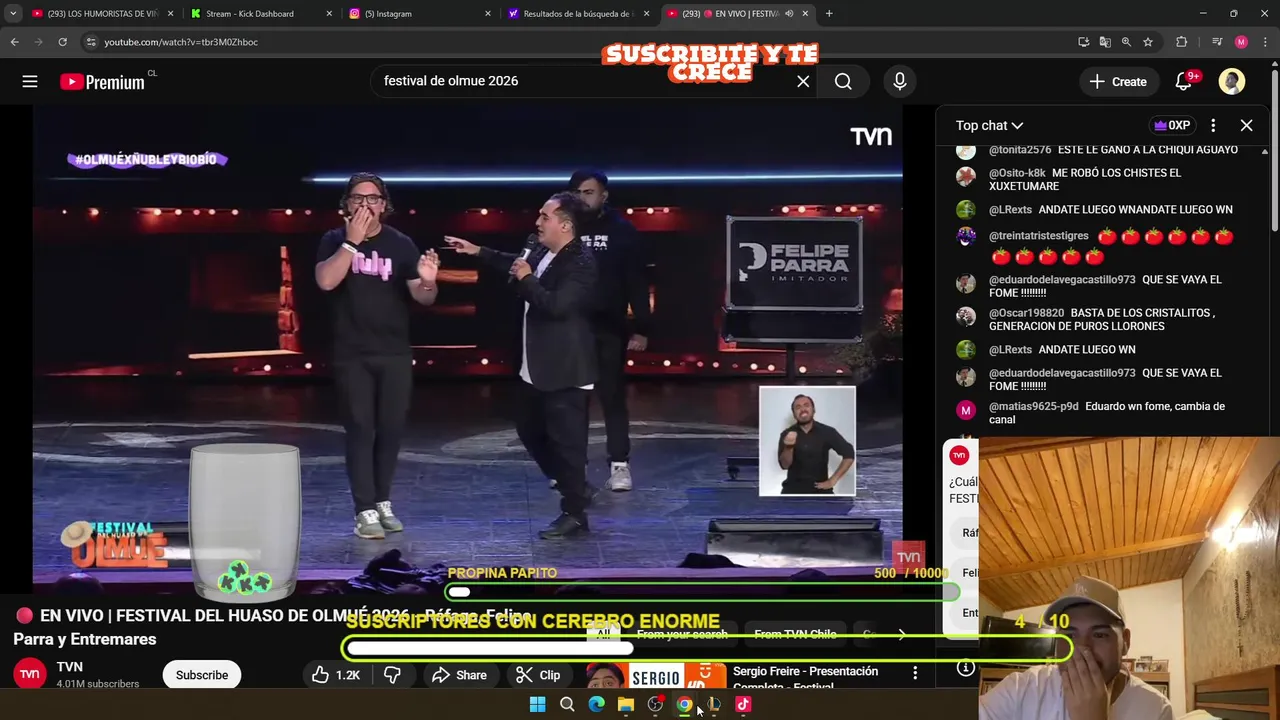
Task: Open the 0XP crown points badge
Action: (x=1172, y=125)
